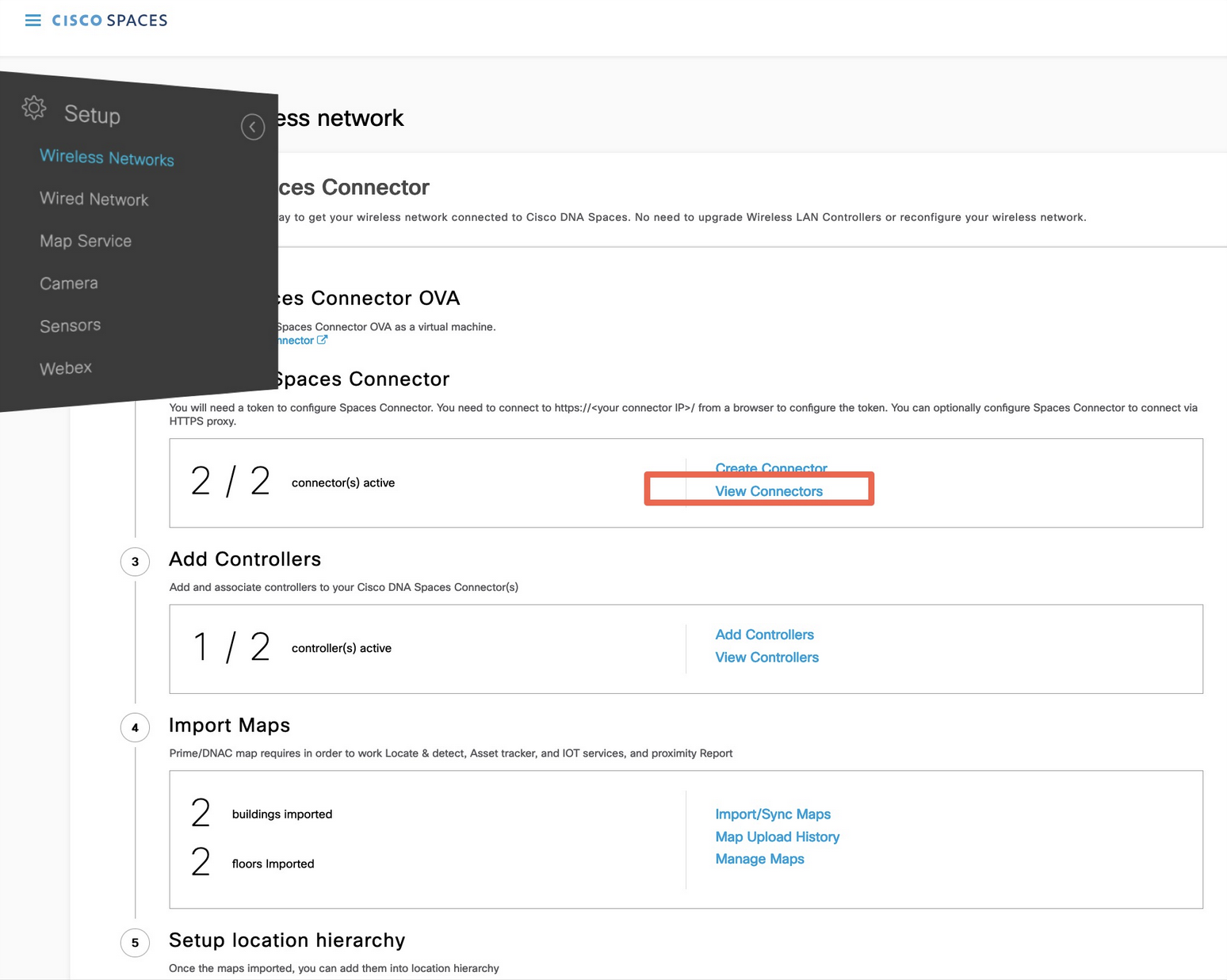Click the View Connectors link

click(768, 491)
